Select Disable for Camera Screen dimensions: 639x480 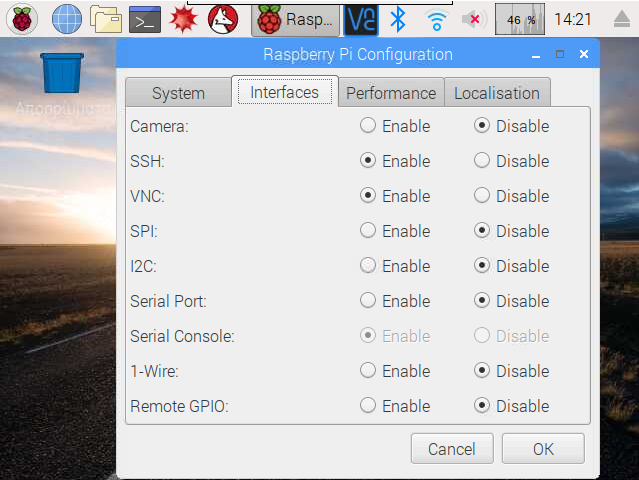(x=511, y=126)
